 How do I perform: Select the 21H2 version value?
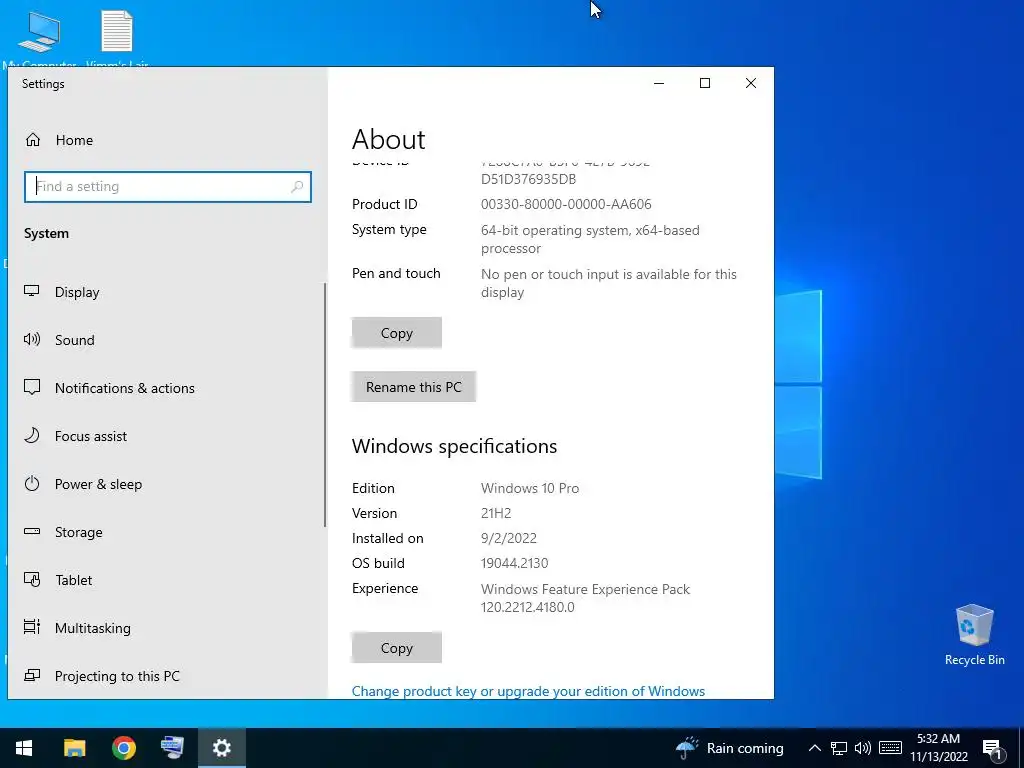coord(496,513)
